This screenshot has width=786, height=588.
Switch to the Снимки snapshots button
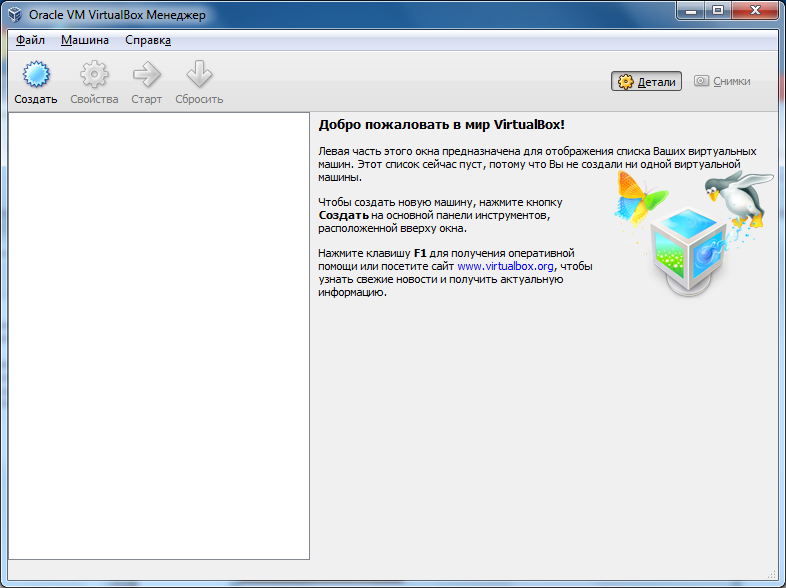pyautogui.click(x=722, y=81)
